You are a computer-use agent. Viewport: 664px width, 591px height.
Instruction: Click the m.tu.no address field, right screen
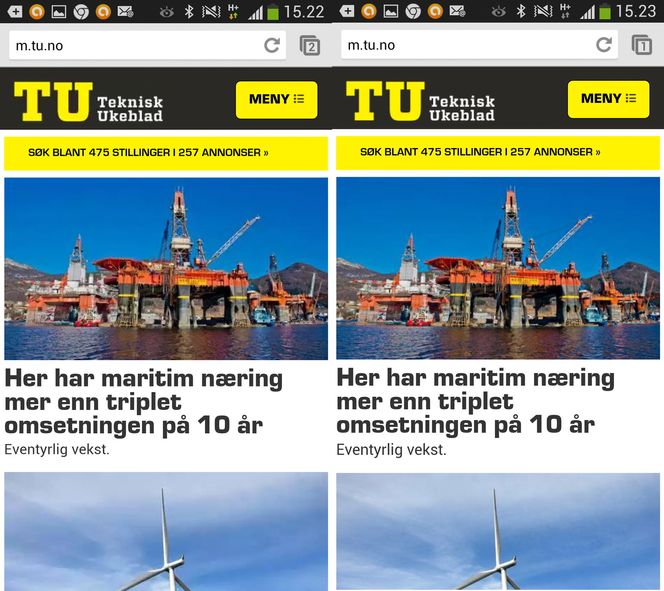[479, 45]
